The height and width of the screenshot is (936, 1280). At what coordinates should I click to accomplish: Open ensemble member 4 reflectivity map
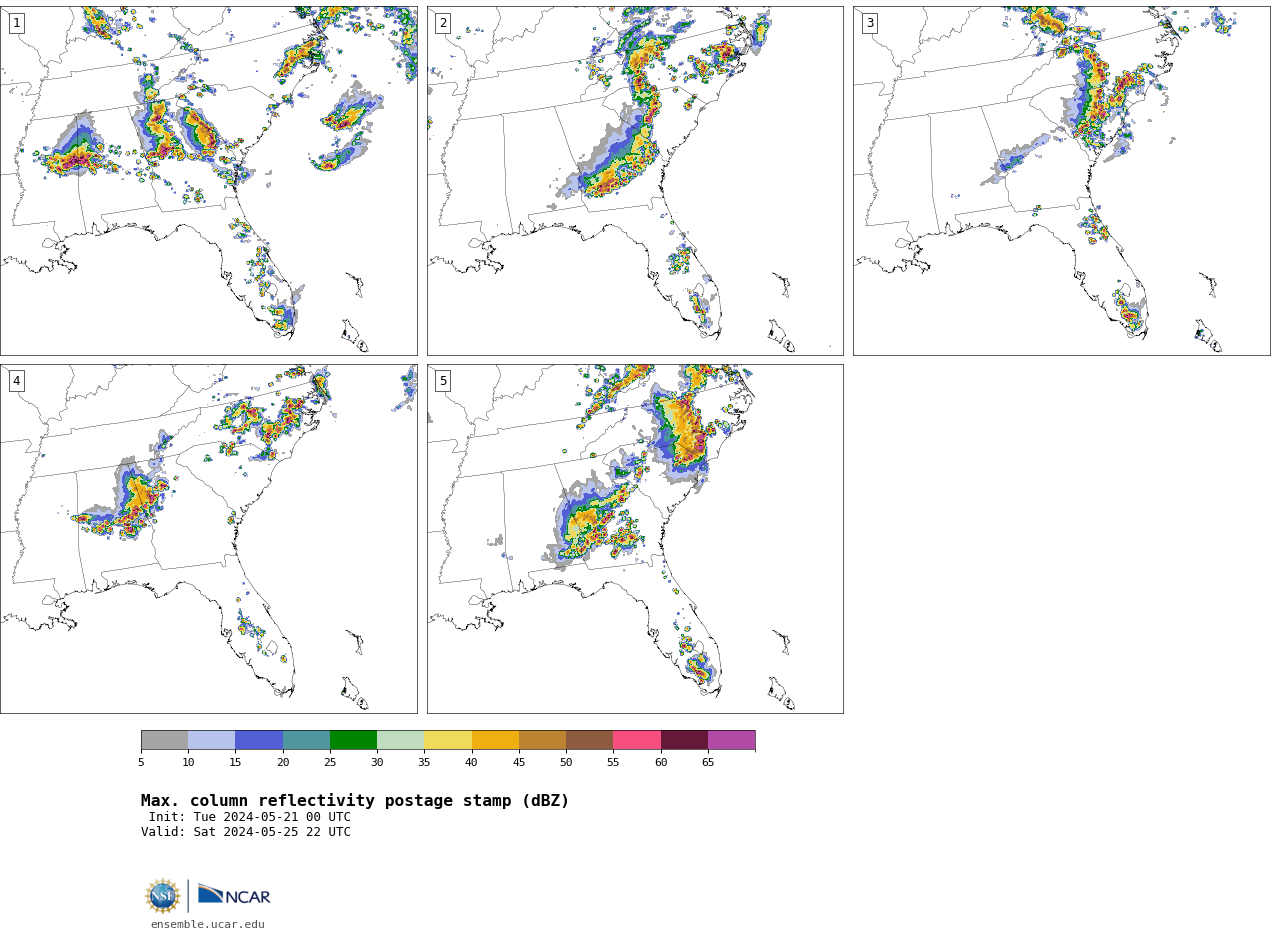coord(209,539)
